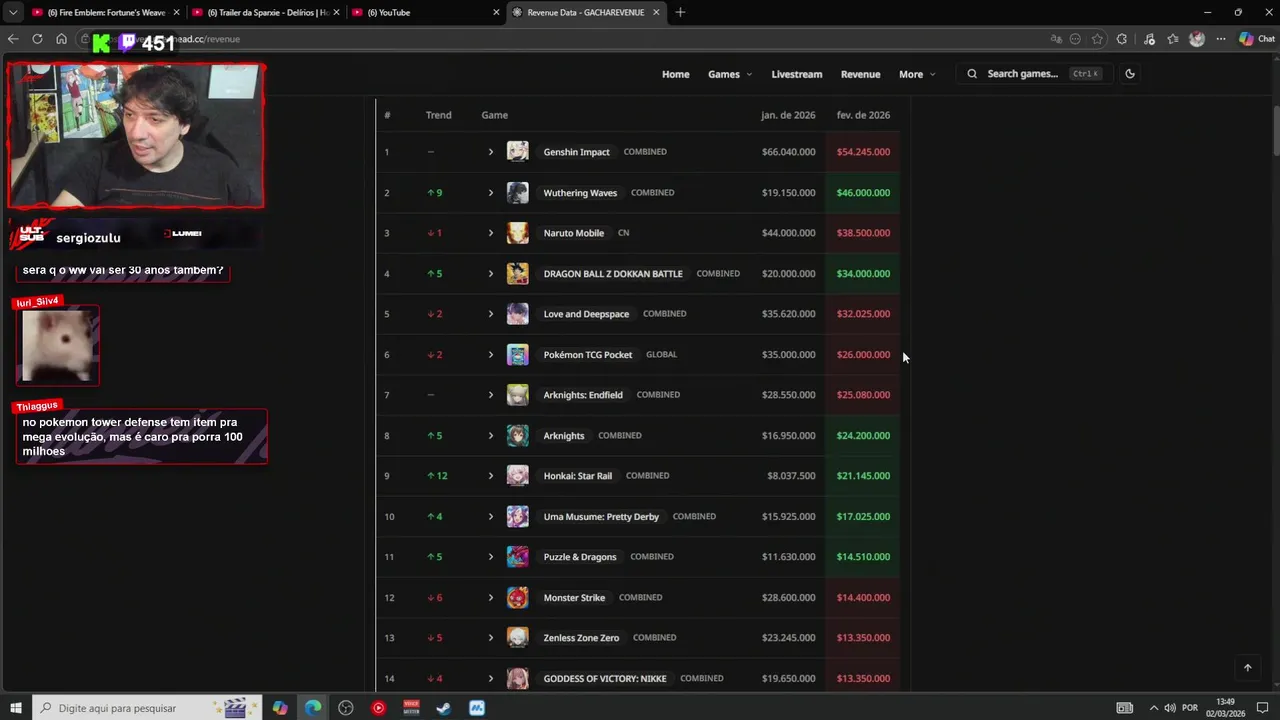Click the browser address bar
The width and height of the screenshot is (1280, 720).
point(560,39)
